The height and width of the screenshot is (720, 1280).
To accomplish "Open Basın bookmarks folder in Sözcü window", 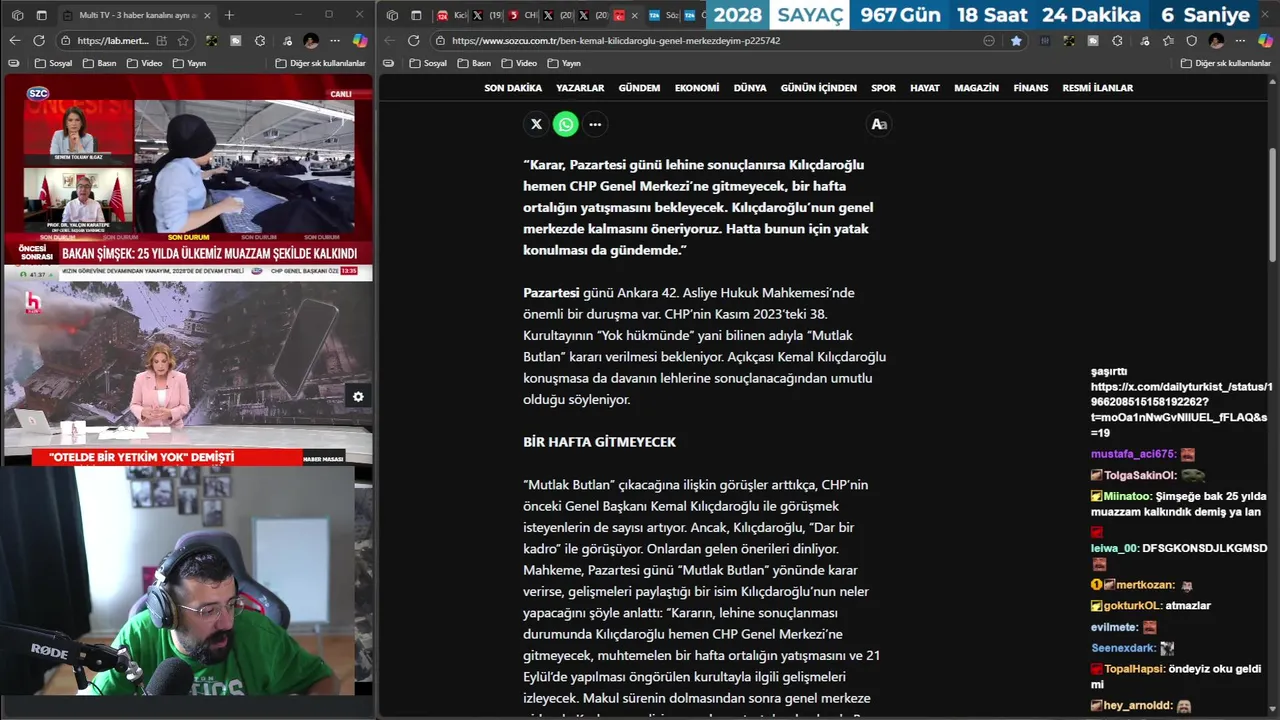I will 475,63.
